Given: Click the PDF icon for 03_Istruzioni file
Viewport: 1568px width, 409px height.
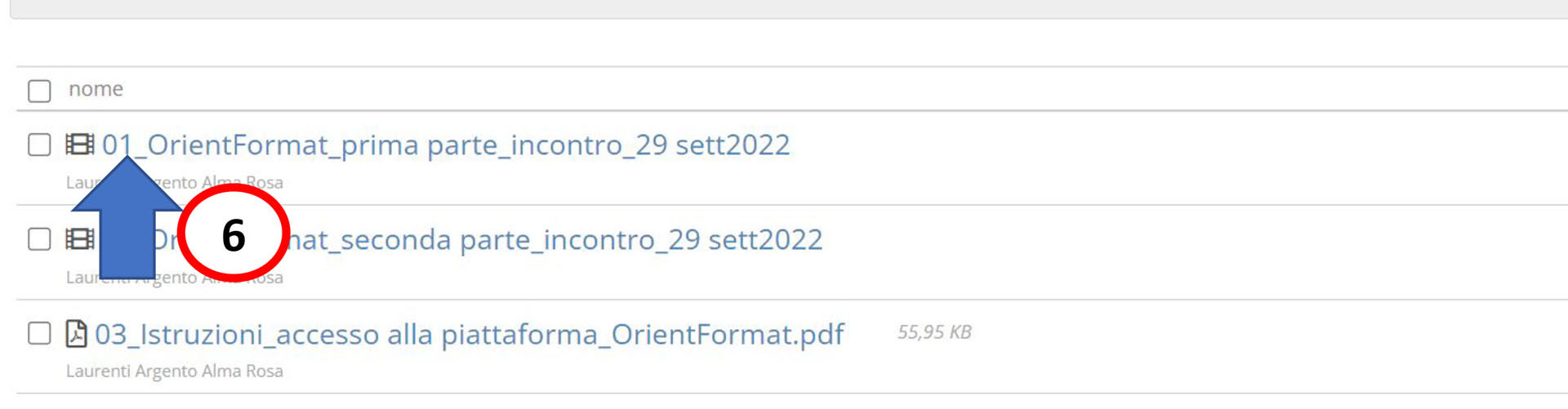Looking at the screenshot, I should tap(76, 333).
